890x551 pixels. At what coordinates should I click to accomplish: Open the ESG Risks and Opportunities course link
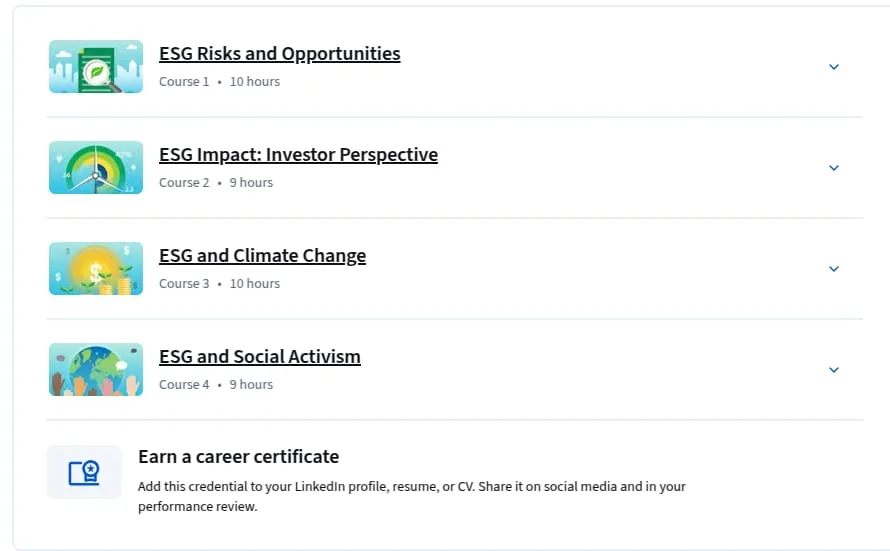pos(279,53)
